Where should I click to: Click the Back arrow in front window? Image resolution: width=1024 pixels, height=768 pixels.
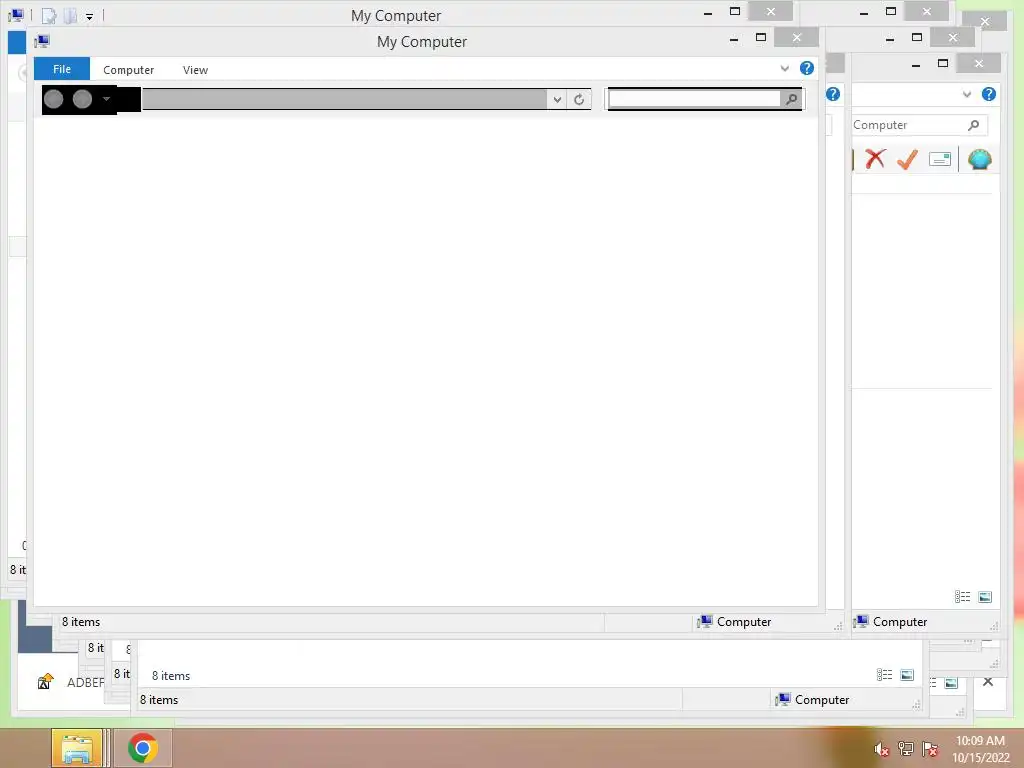point(54,99)
